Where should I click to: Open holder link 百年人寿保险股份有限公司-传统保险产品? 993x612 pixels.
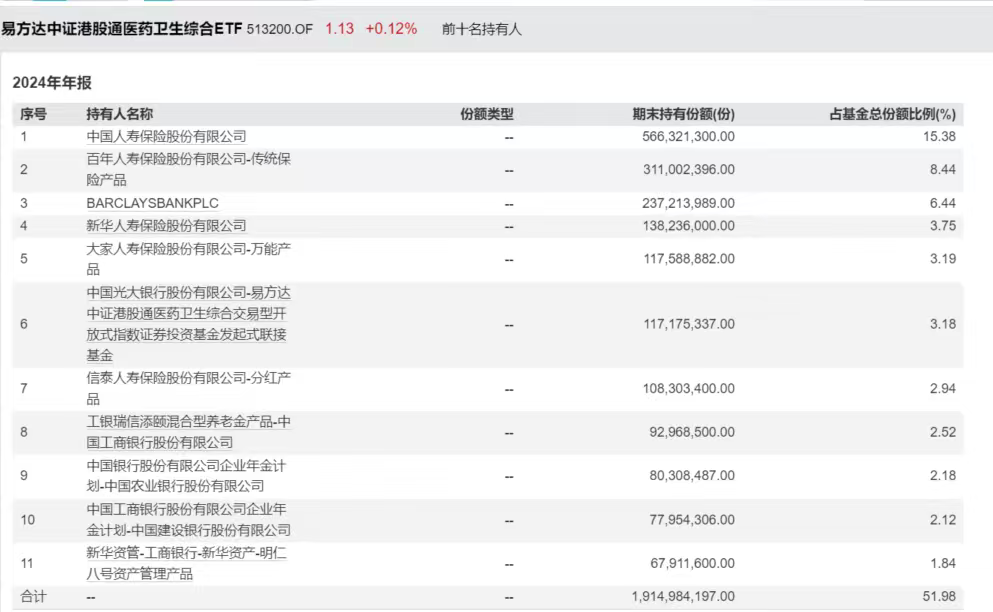(x=189, y=169)
